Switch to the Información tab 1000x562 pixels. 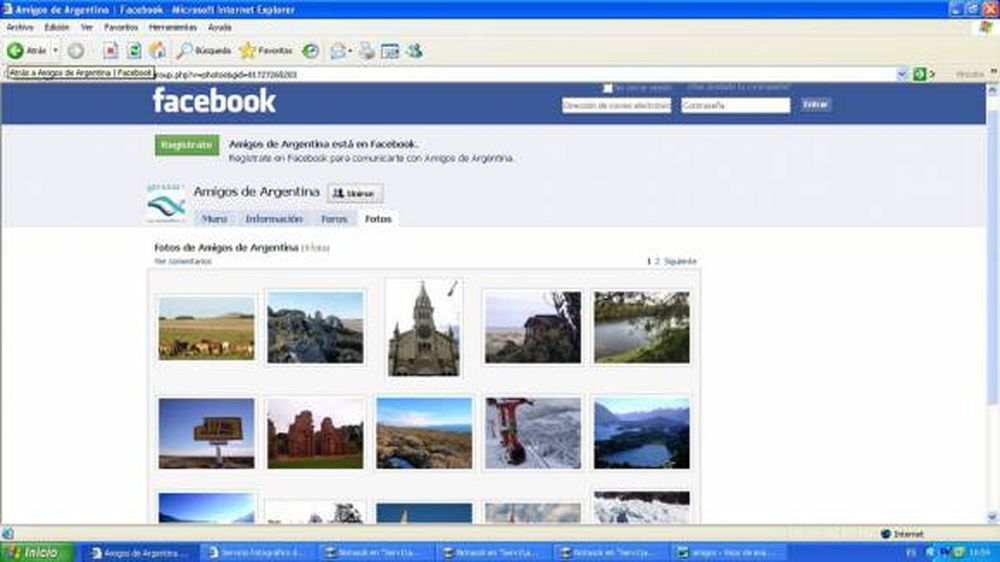[274, 218]
